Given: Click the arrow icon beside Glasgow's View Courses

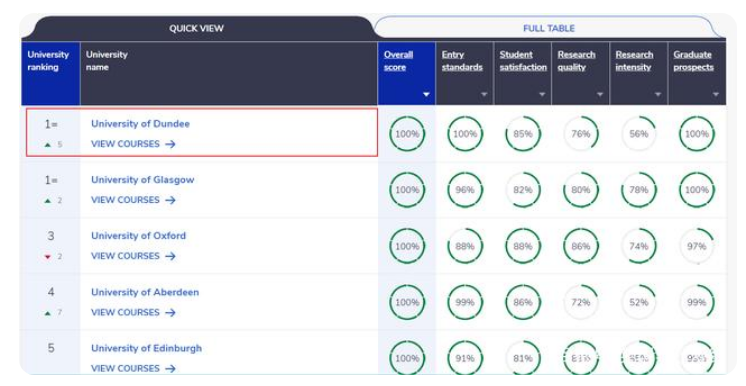Looking at the screenshot, I should (x=170, y=200).
